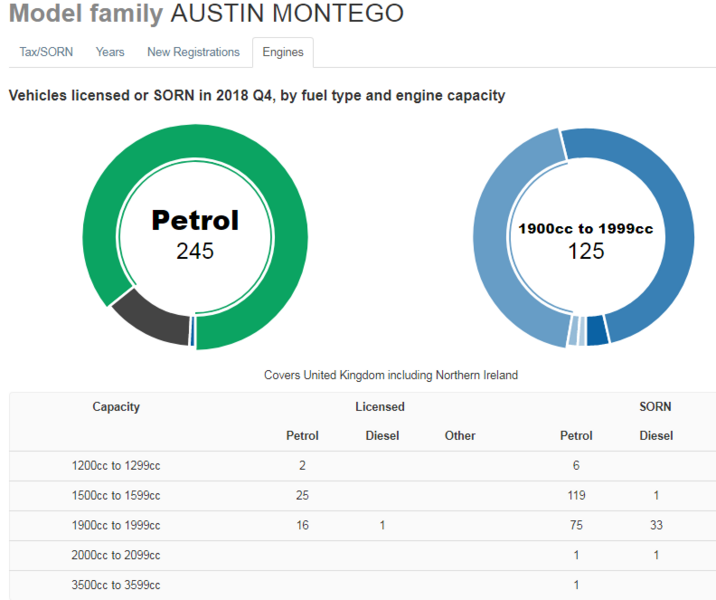Click SORN diesel value 1 in 1500cc row
Image resolution: width=716 pixels, height=600 pixels.
pyautogui.click(x=656, y=495)
